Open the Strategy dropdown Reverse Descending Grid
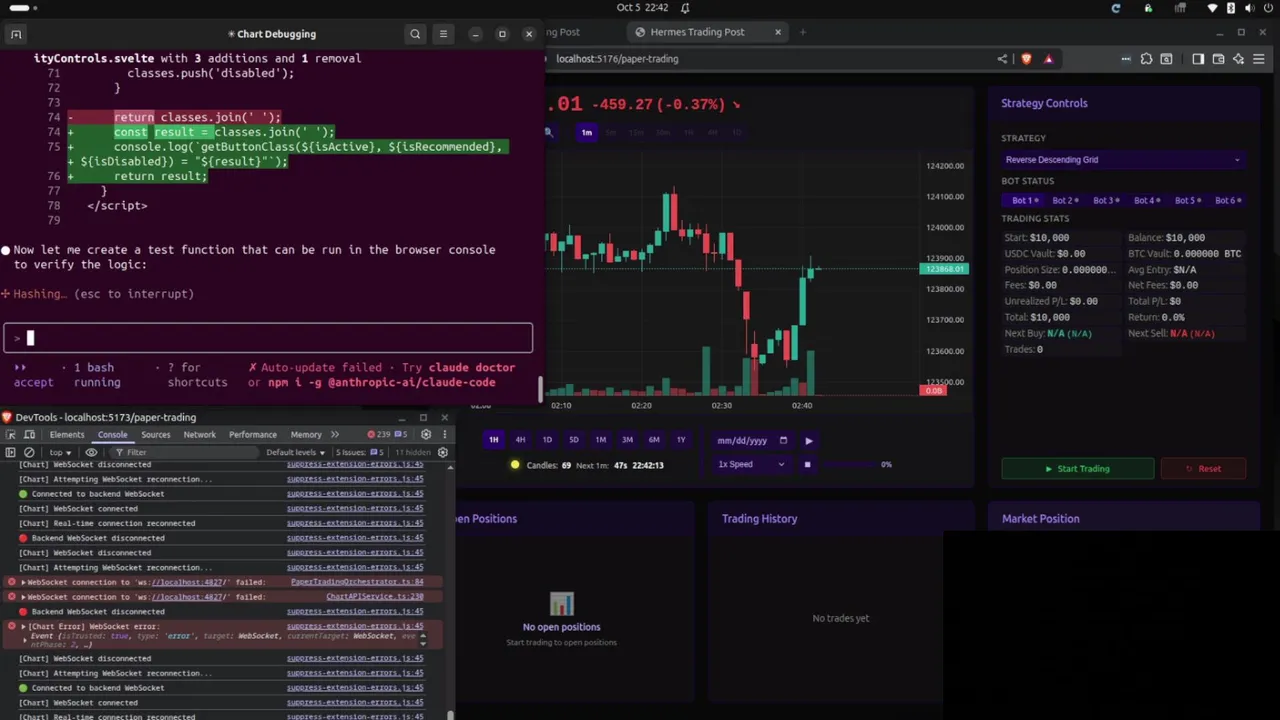The image size is (1280, 720). coord(1122,160)
